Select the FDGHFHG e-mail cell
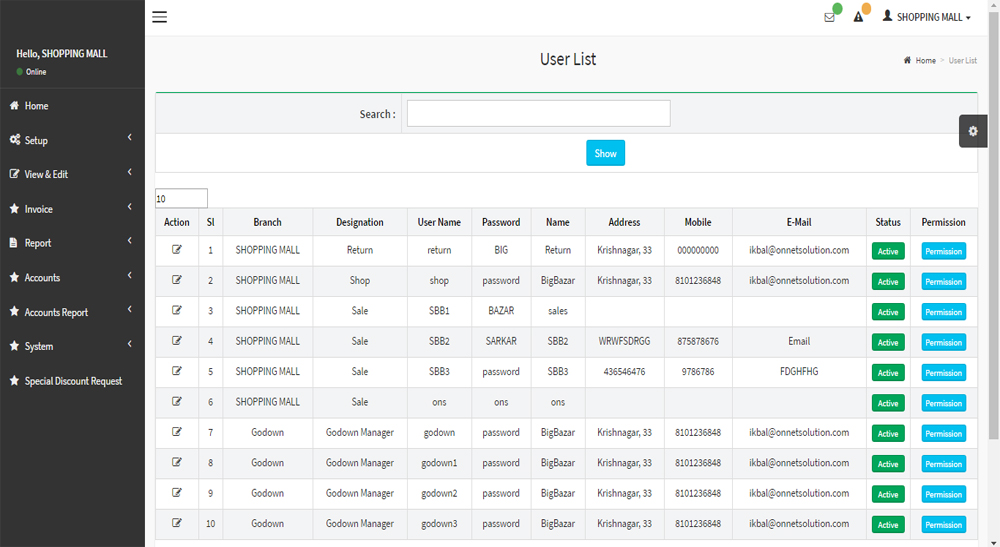This screenshot has width=1000, height=547. coord(798,371)
